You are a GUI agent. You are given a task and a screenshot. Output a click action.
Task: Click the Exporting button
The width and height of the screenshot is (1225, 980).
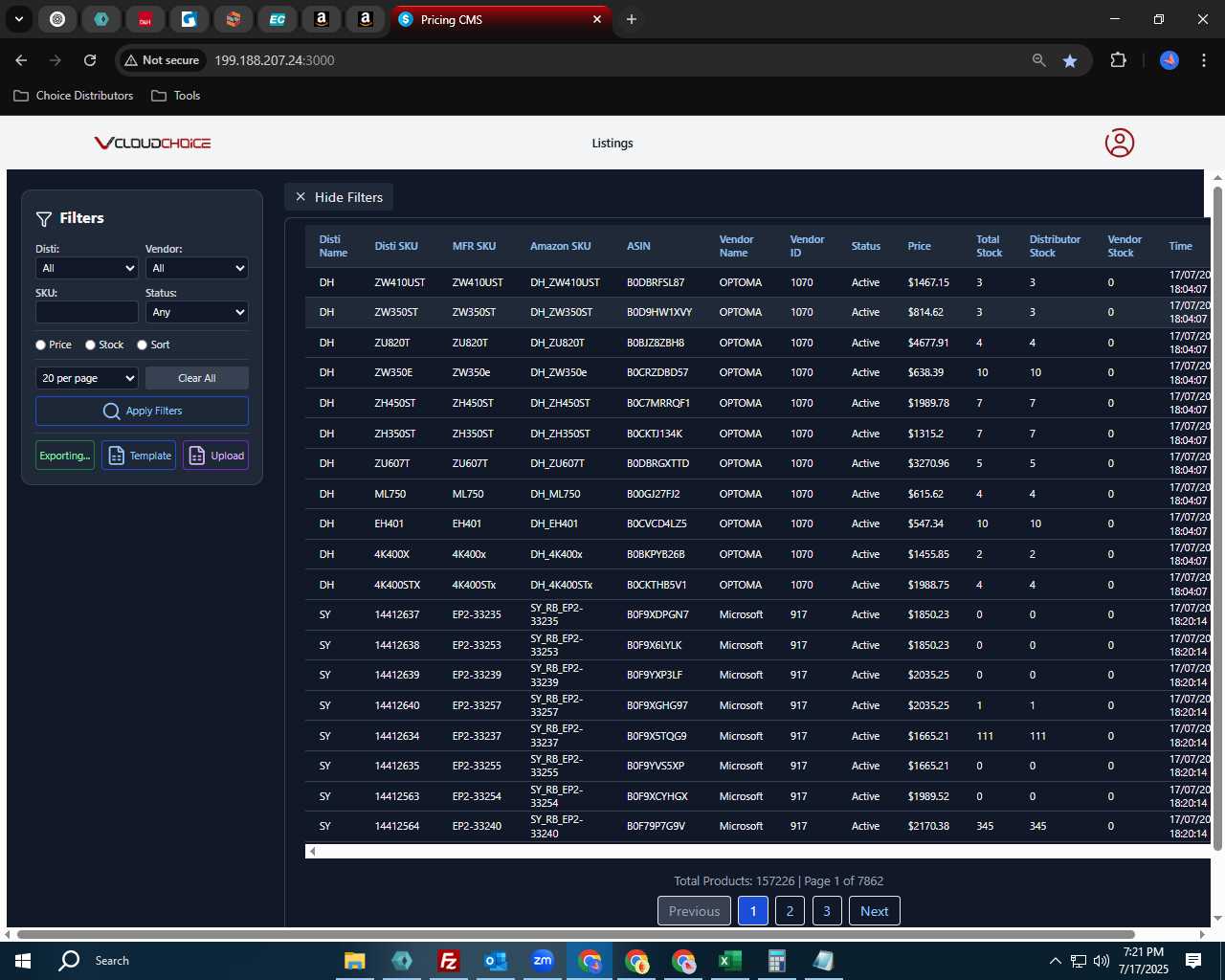click(x=65, y=456)
